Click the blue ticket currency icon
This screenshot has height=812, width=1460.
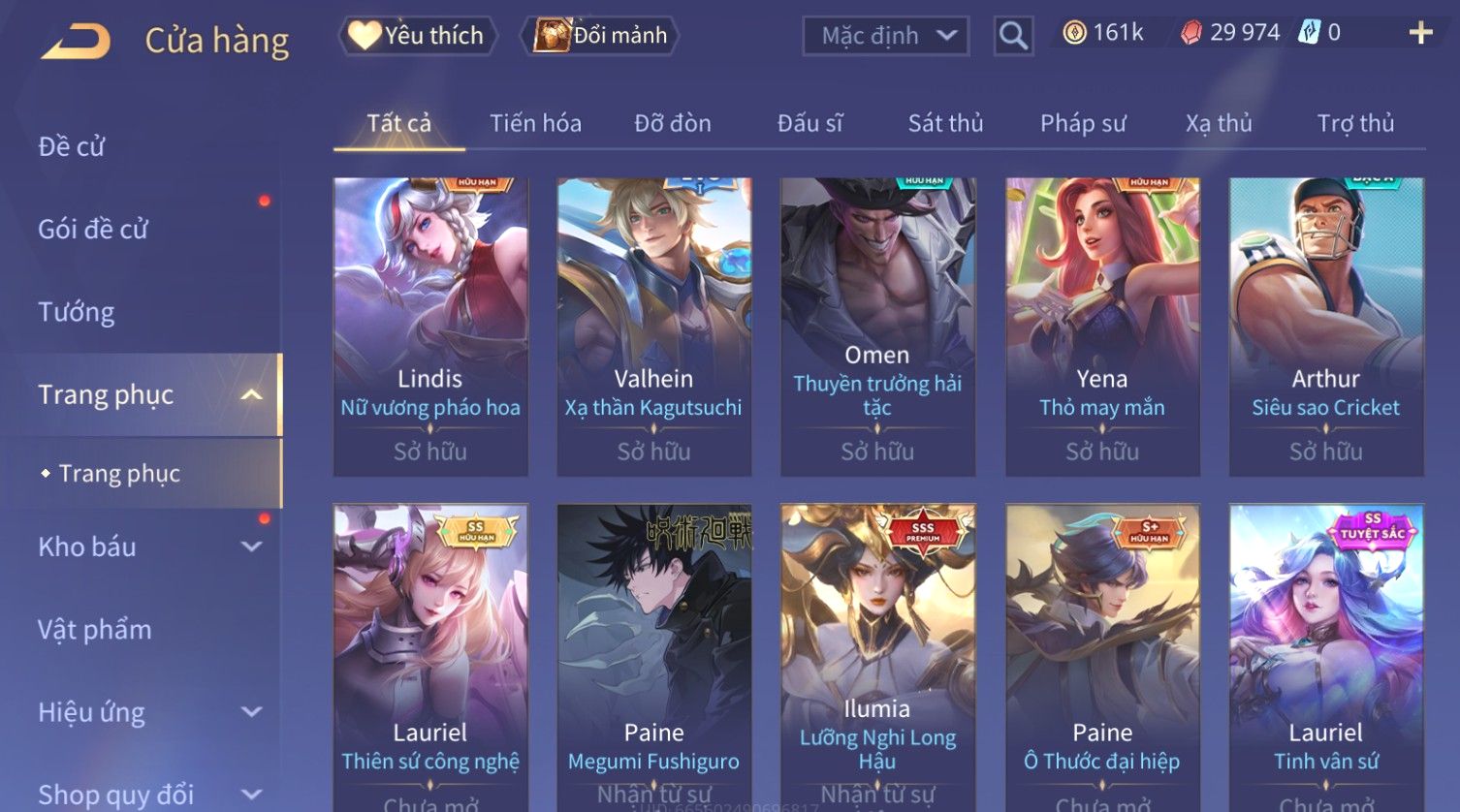click(1309, 33)
